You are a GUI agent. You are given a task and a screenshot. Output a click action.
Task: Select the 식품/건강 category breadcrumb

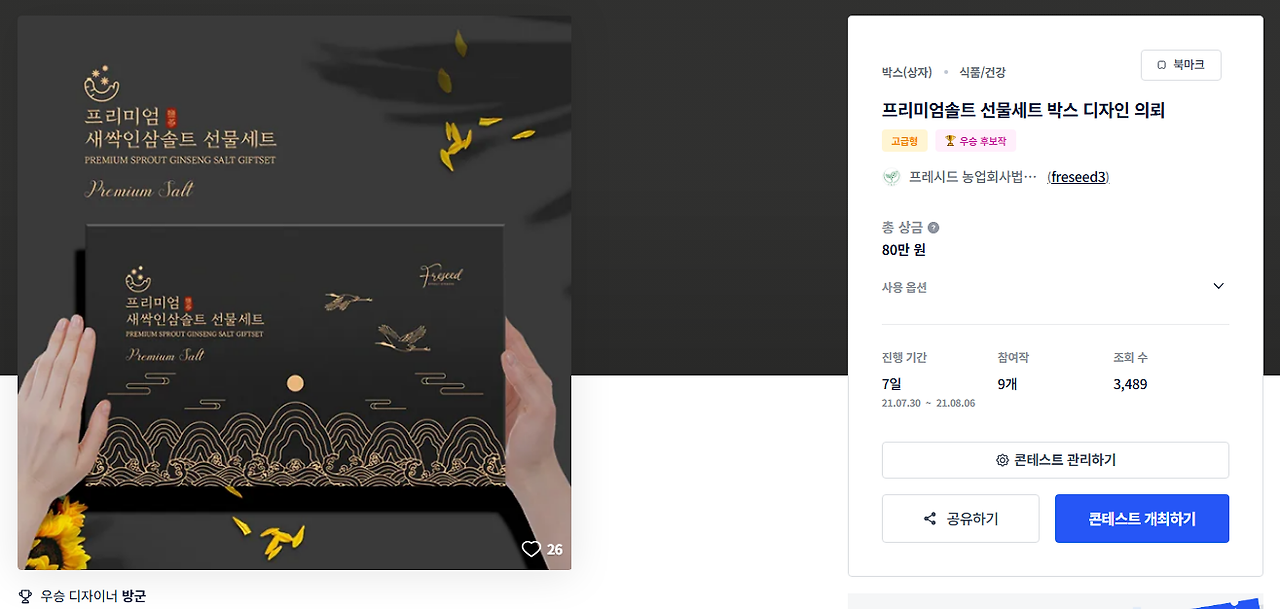click(982, 72)
